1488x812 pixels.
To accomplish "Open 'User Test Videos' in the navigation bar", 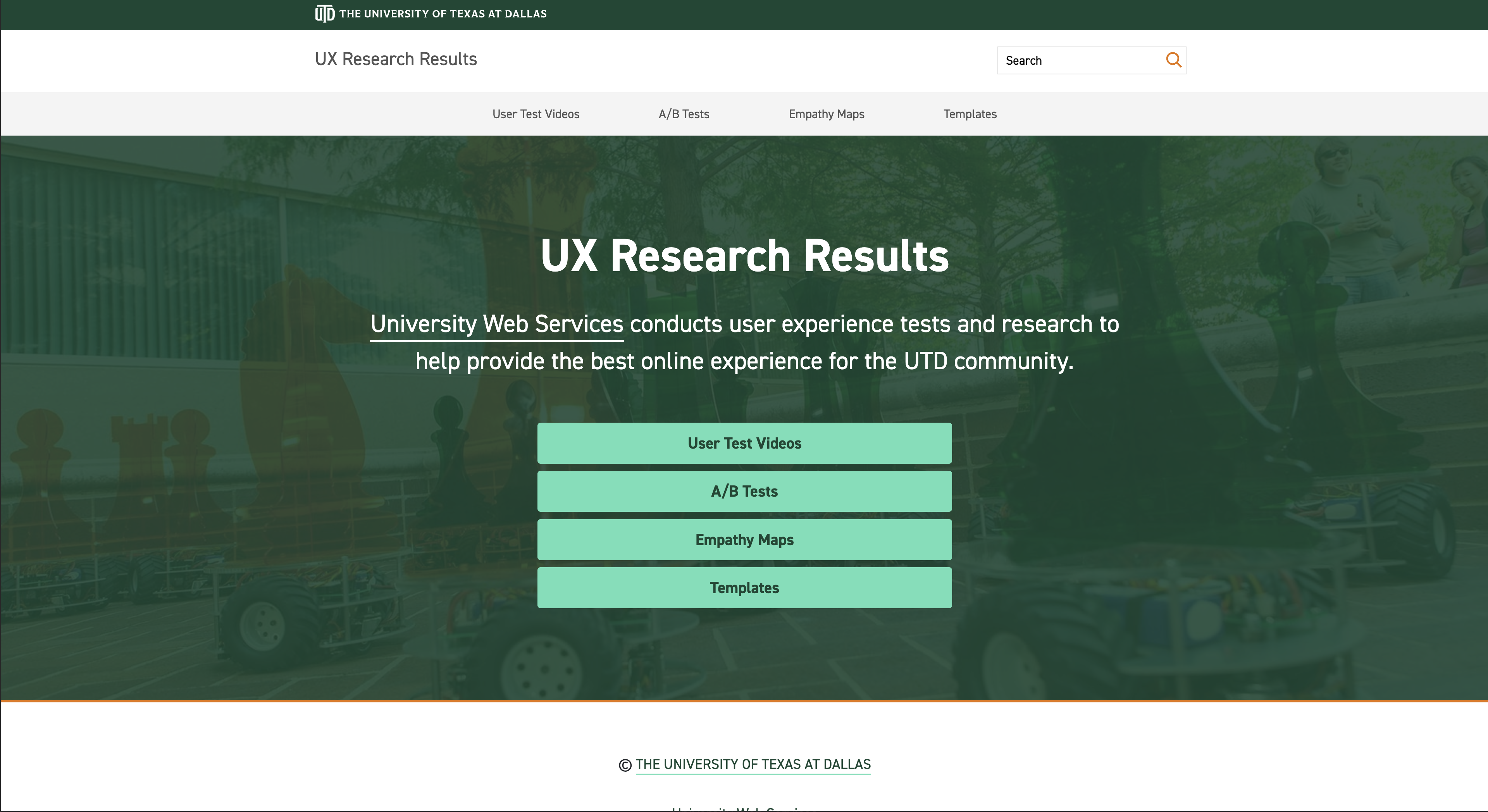I will (x=536, y=114).
